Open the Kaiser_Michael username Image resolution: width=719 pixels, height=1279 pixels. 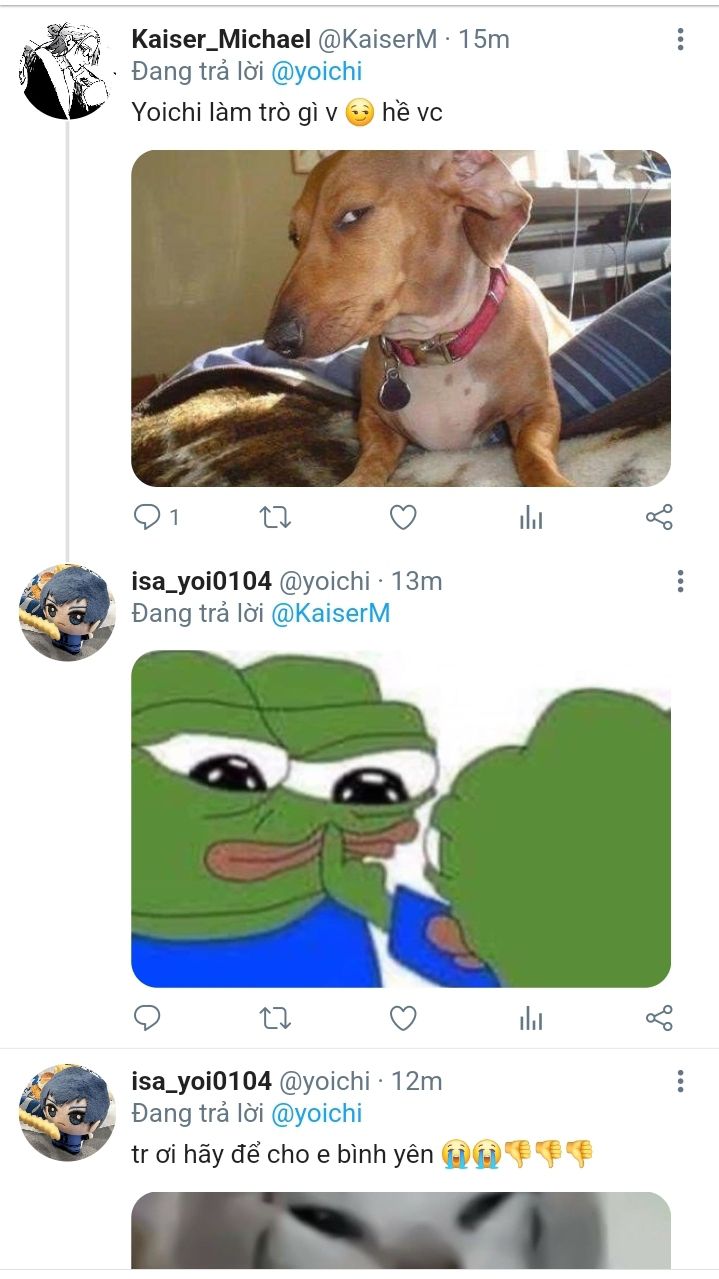(221, 39)
